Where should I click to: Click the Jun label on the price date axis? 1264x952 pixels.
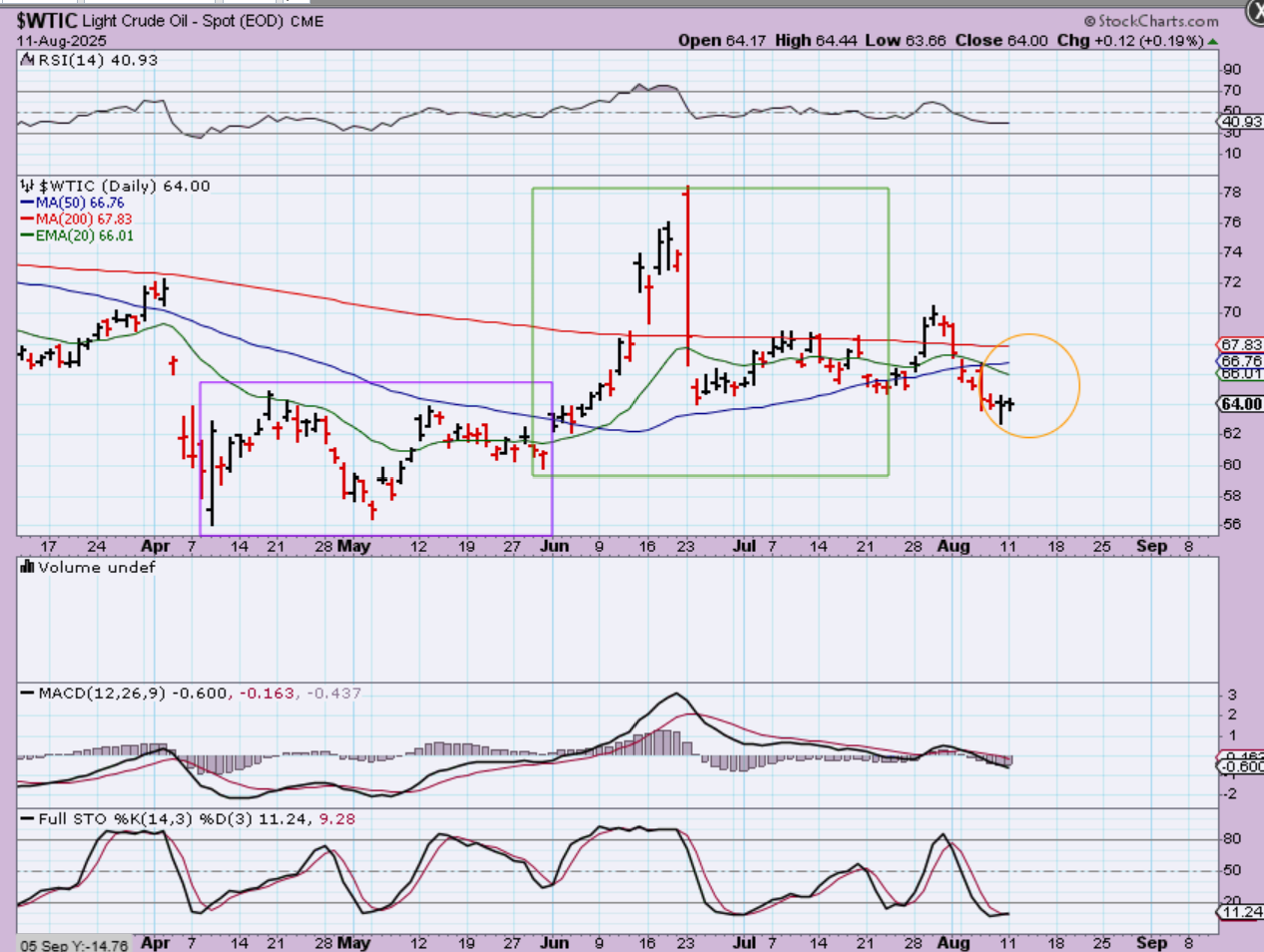click(x=554, y=547)
